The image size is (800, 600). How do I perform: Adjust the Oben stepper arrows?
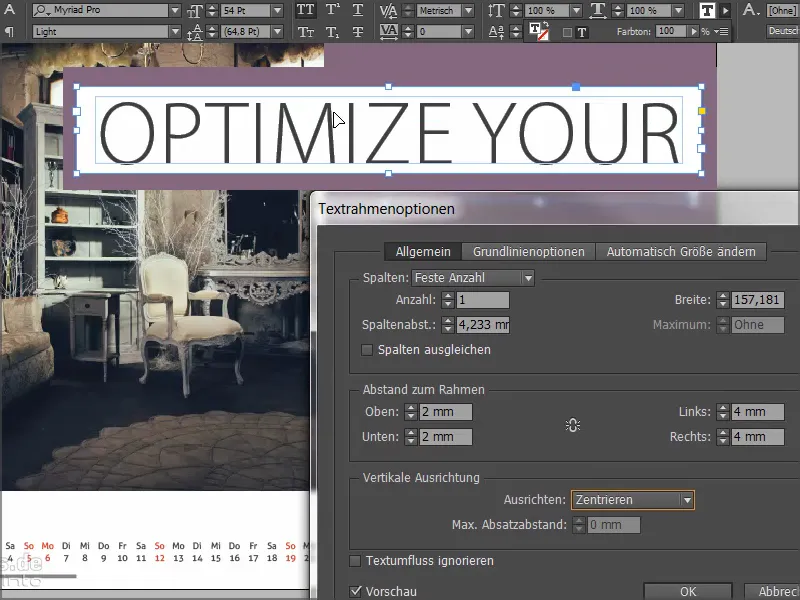pyautogui.click(x=411, y=412)
